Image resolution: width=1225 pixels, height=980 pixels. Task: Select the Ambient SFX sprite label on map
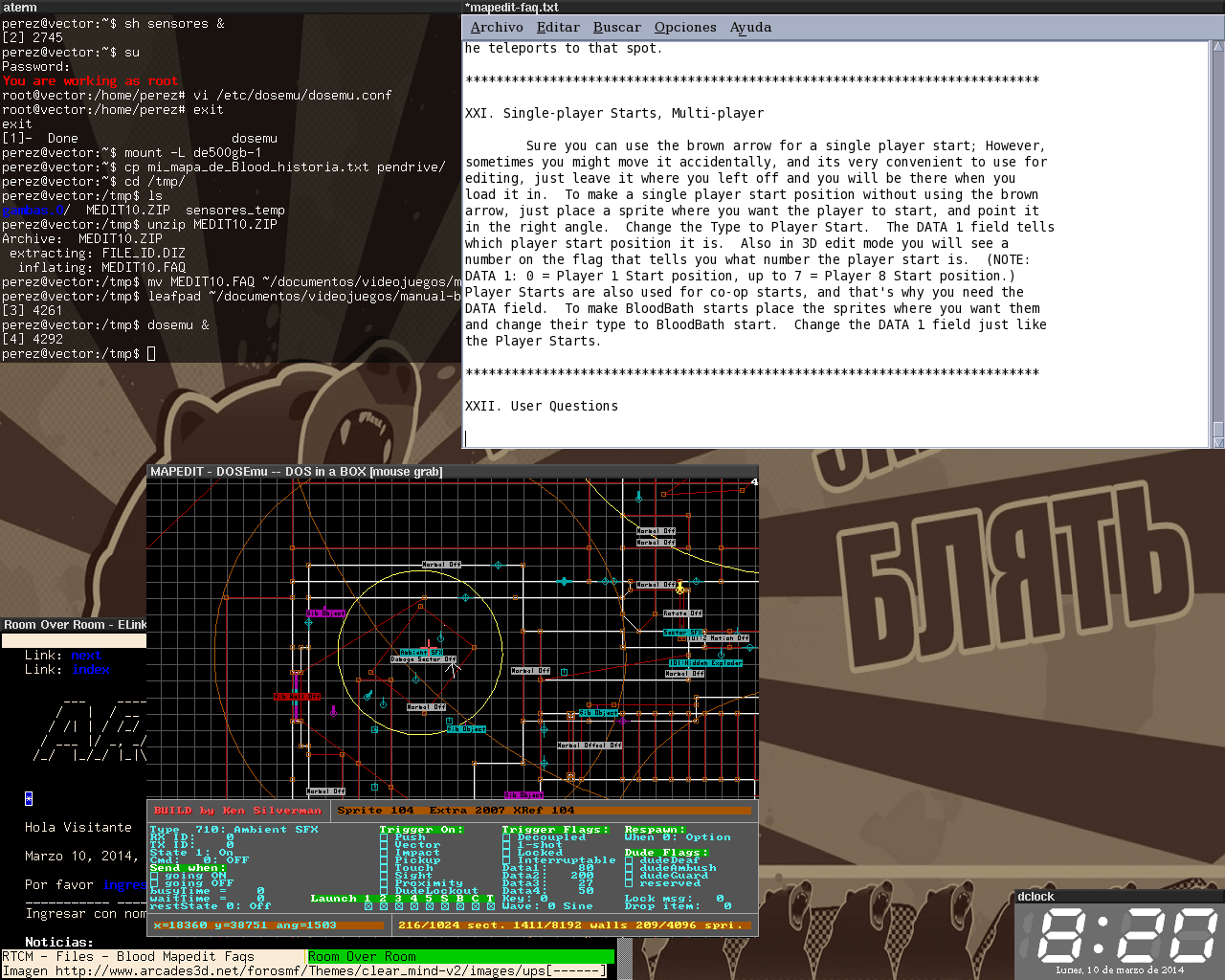pyautogui.click(x=421, y=653)
